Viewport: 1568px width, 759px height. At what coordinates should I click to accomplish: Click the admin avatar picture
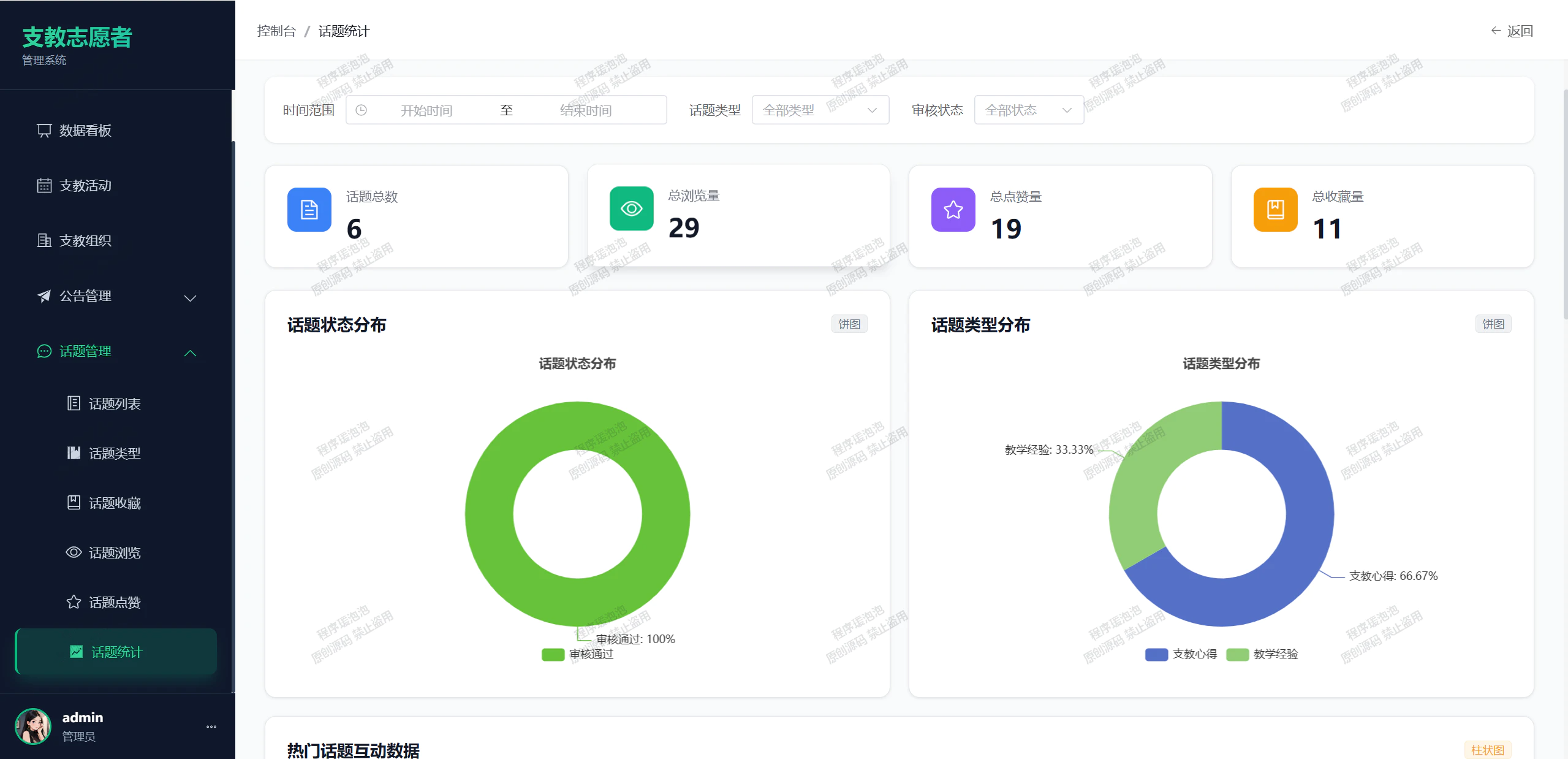click(33, 727)
